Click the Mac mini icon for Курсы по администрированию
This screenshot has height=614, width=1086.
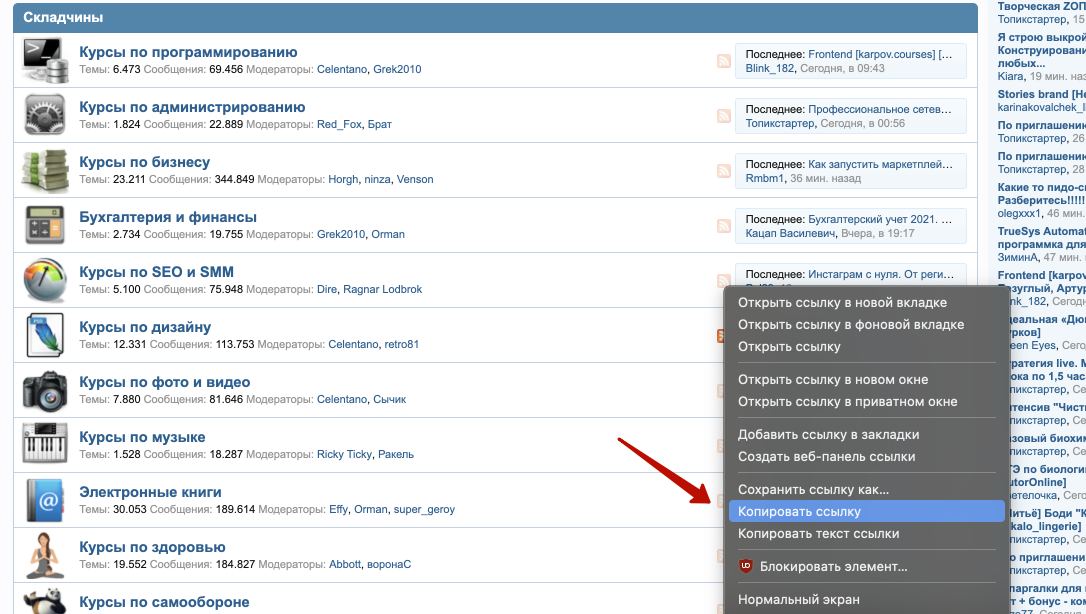tap(44, 115)
